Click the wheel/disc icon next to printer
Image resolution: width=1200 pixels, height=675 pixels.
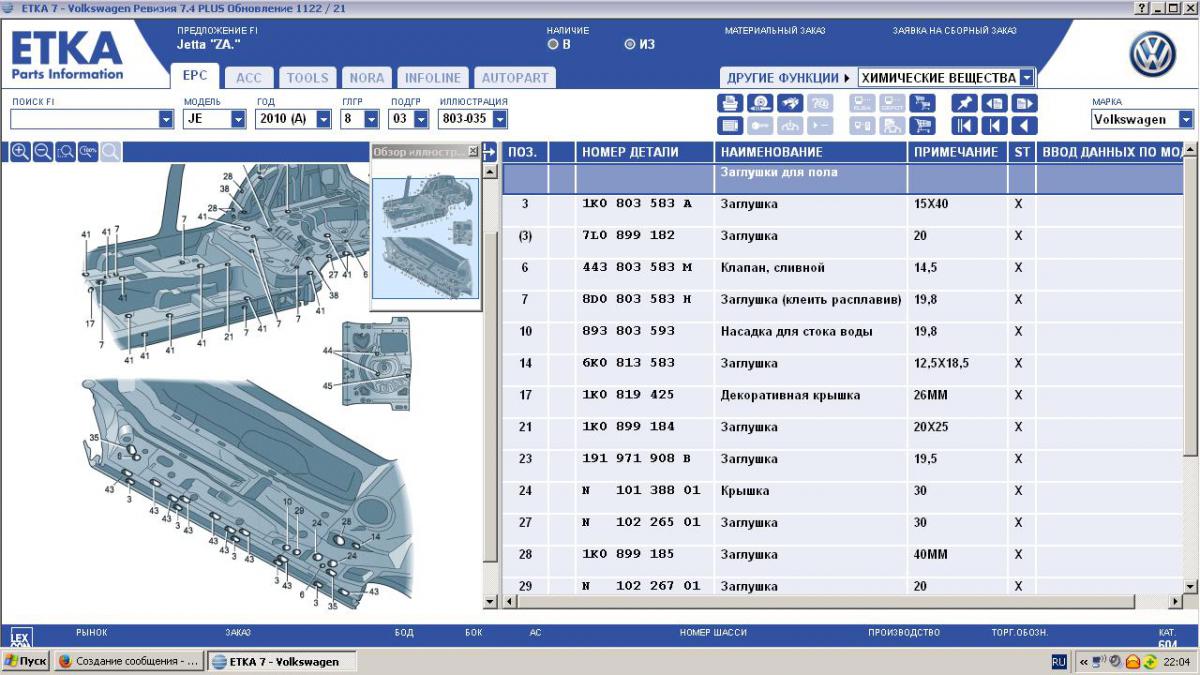[x=760, y=103]
